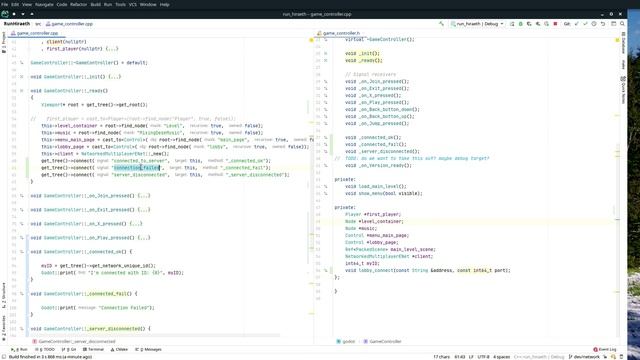
Task: Open the View menu
Action: pos(27,4)
